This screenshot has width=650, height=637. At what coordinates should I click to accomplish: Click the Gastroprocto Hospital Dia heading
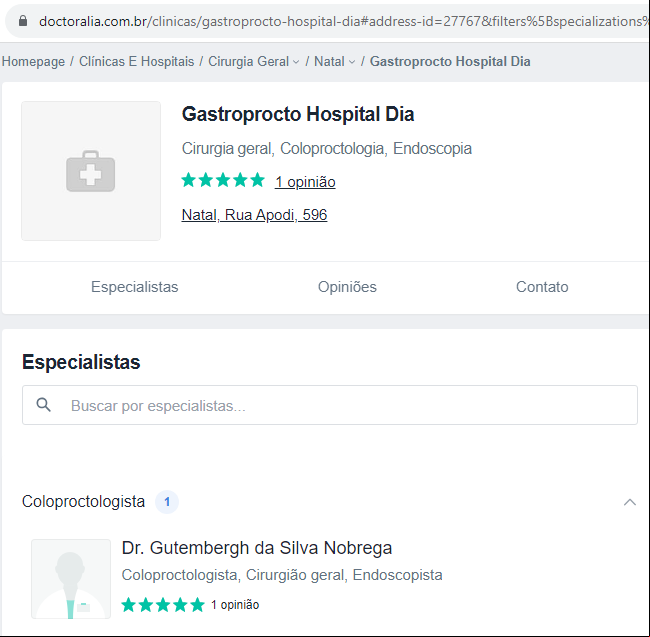coord(298,114)
